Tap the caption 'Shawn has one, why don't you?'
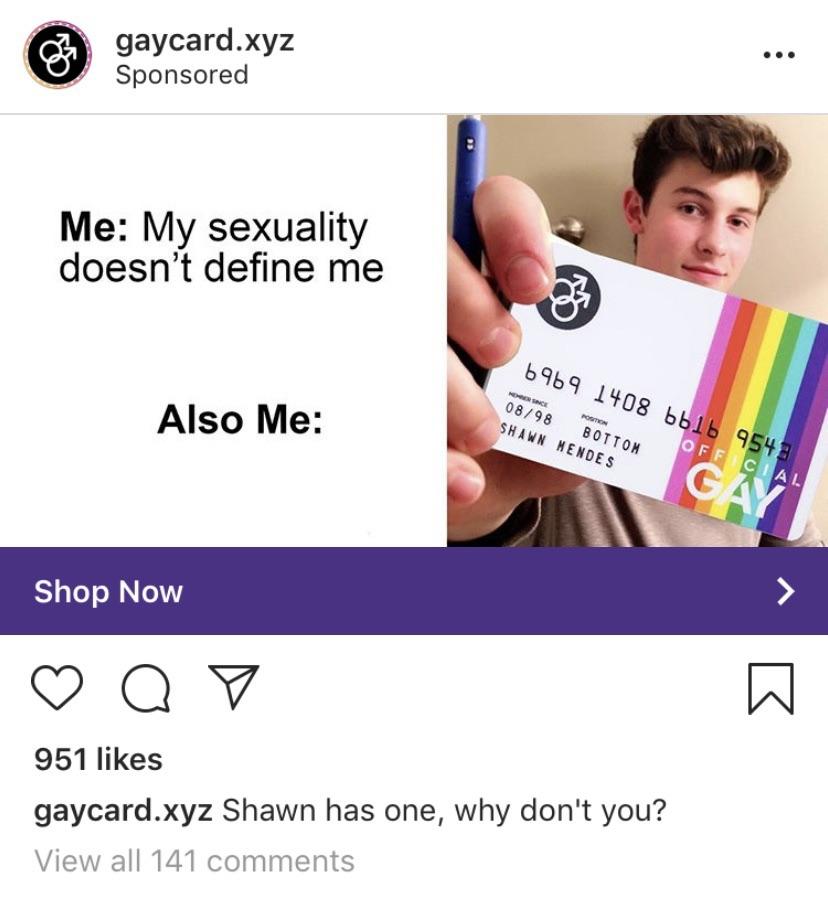Viewport: 828px width, 901px height. coord(444,811)
